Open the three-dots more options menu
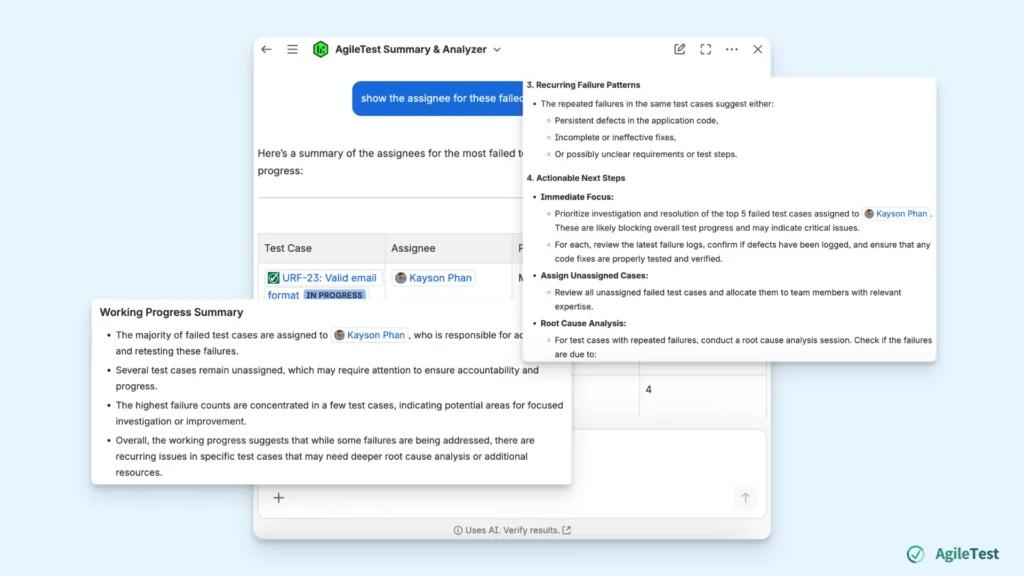Image resolution: width=1024 pixels, height=576 pixels. pyautogui.click(x=731, y=49)
